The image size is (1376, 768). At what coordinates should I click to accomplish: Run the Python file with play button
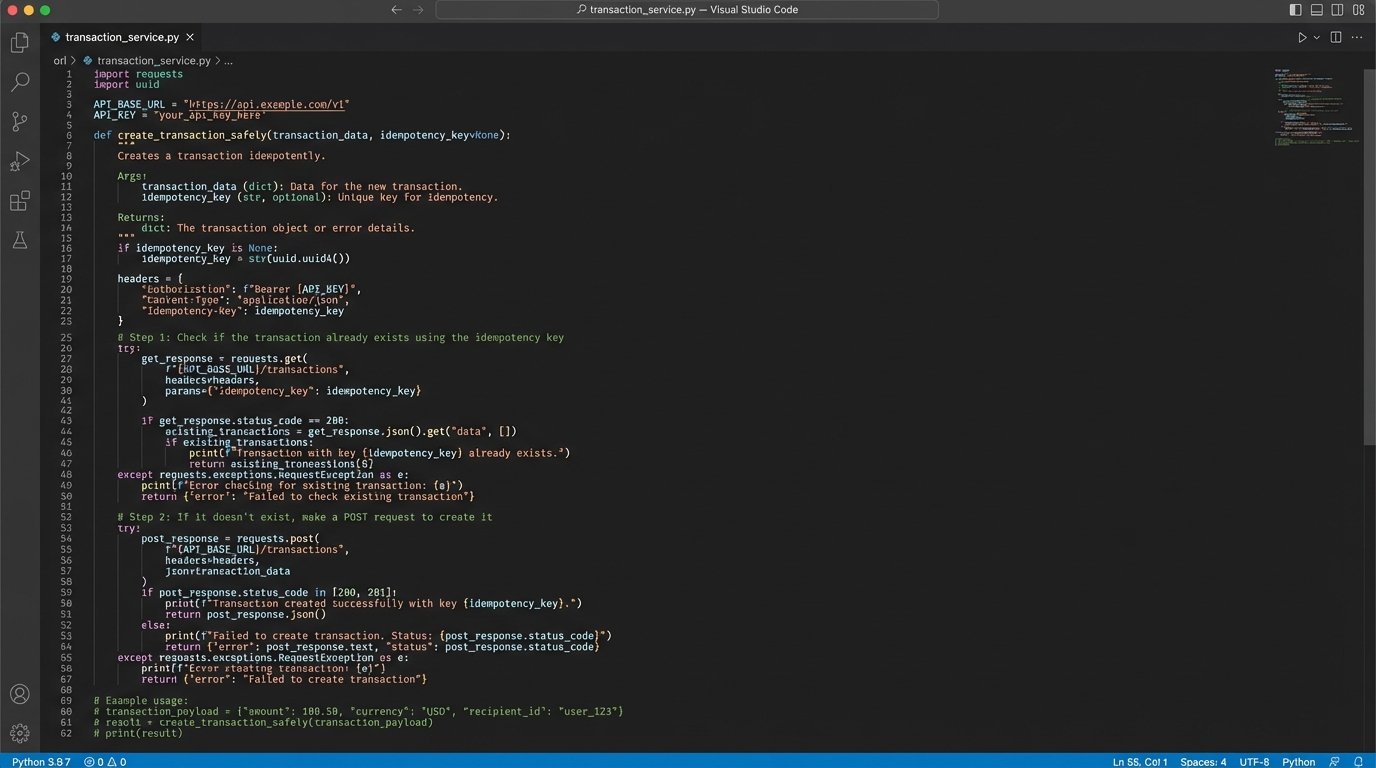click(x=1302, y=37)
